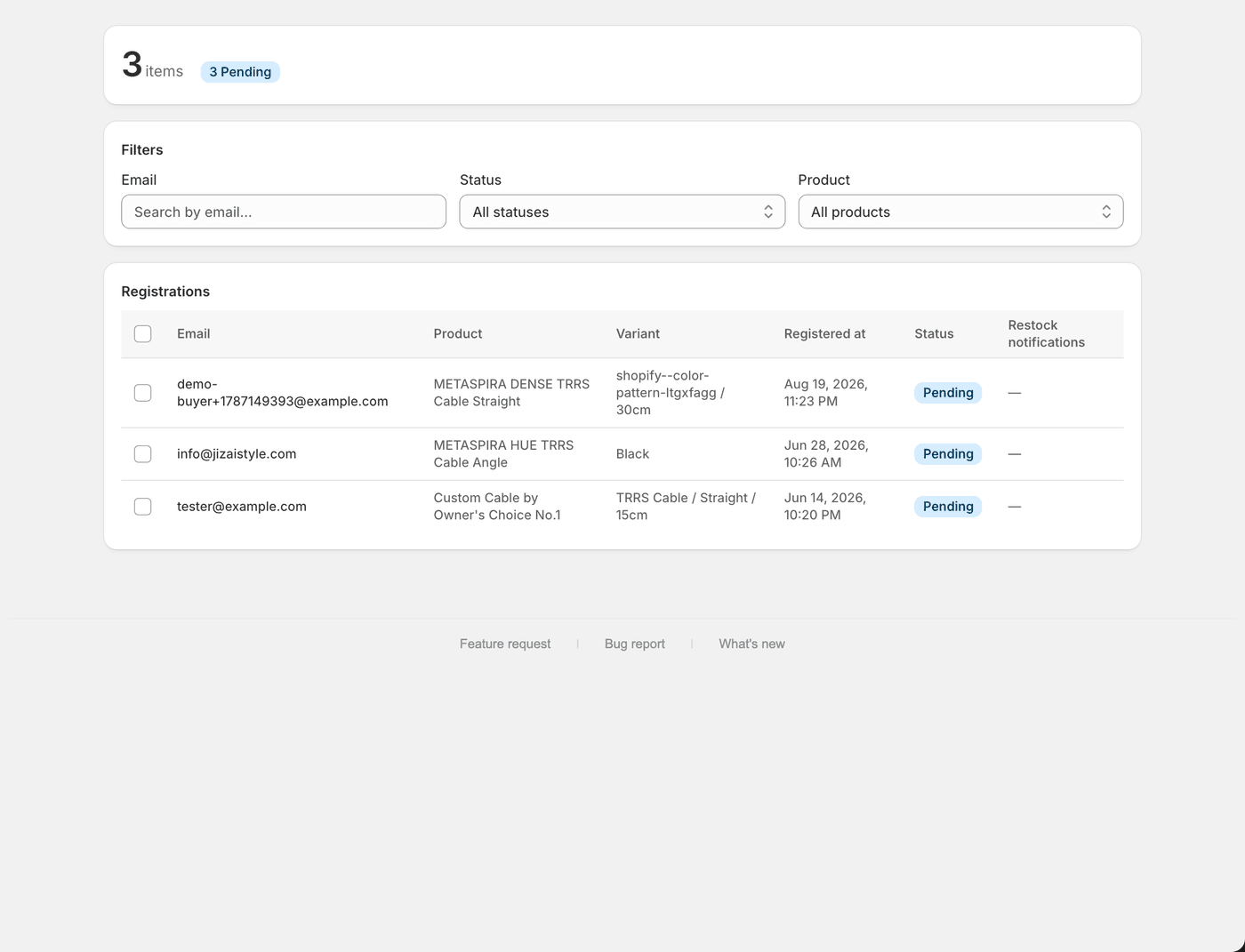Click date Aug 19, 2026, 11:23 PM
1245x952 pixels.
point(826,393)
